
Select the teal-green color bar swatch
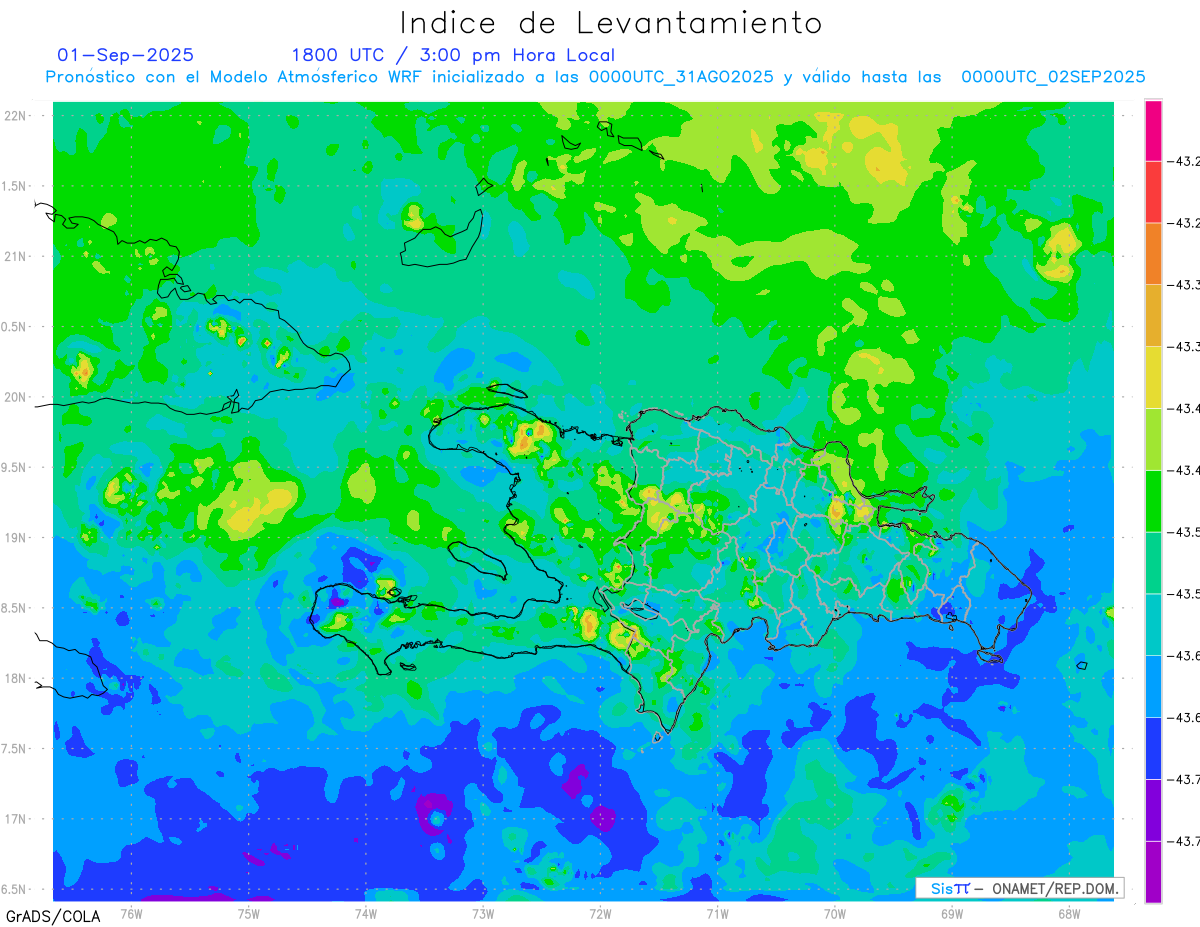pos(1153,563)
